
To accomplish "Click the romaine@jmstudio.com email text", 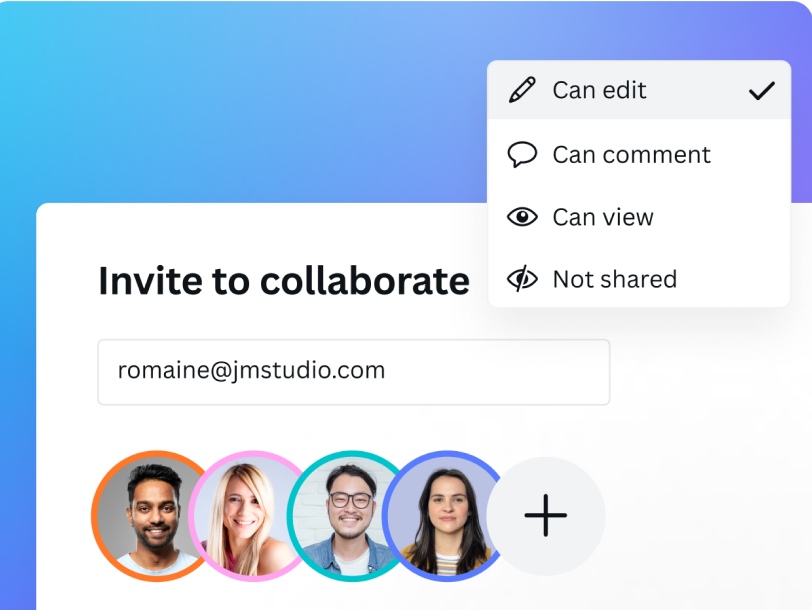I will 251,370.
